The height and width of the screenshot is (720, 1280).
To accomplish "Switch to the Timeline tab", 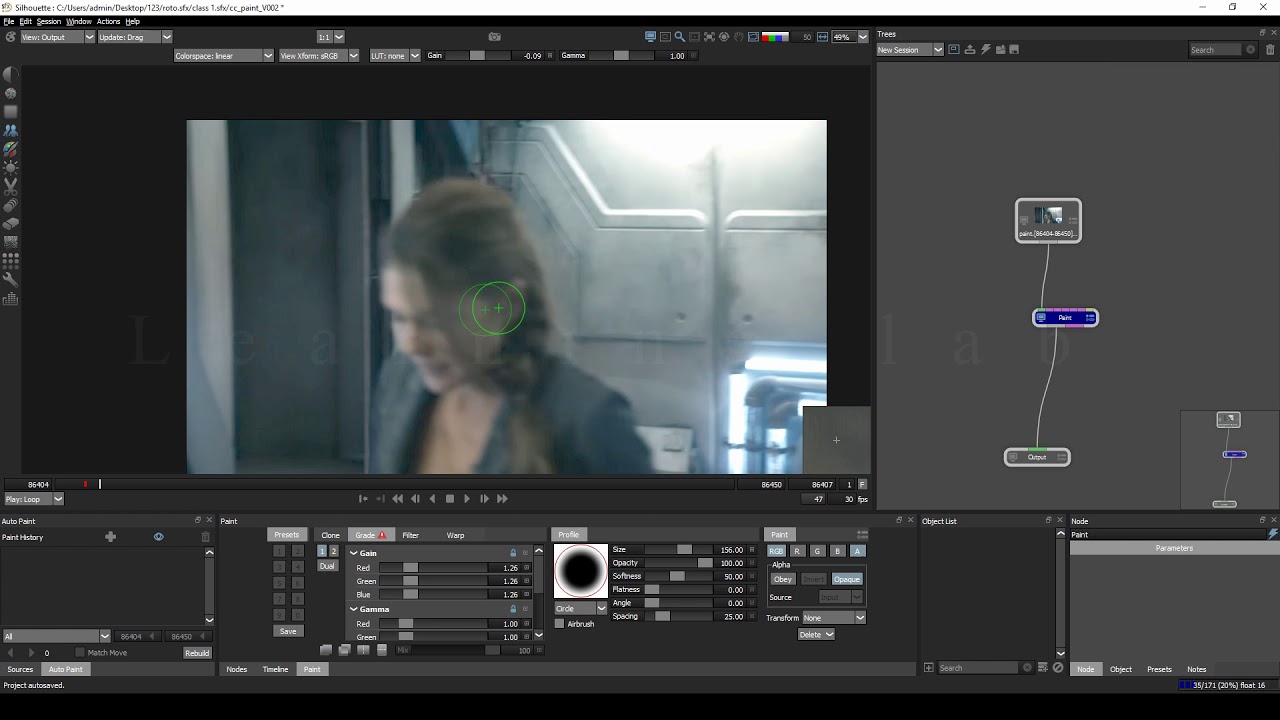I will [275, 669].
